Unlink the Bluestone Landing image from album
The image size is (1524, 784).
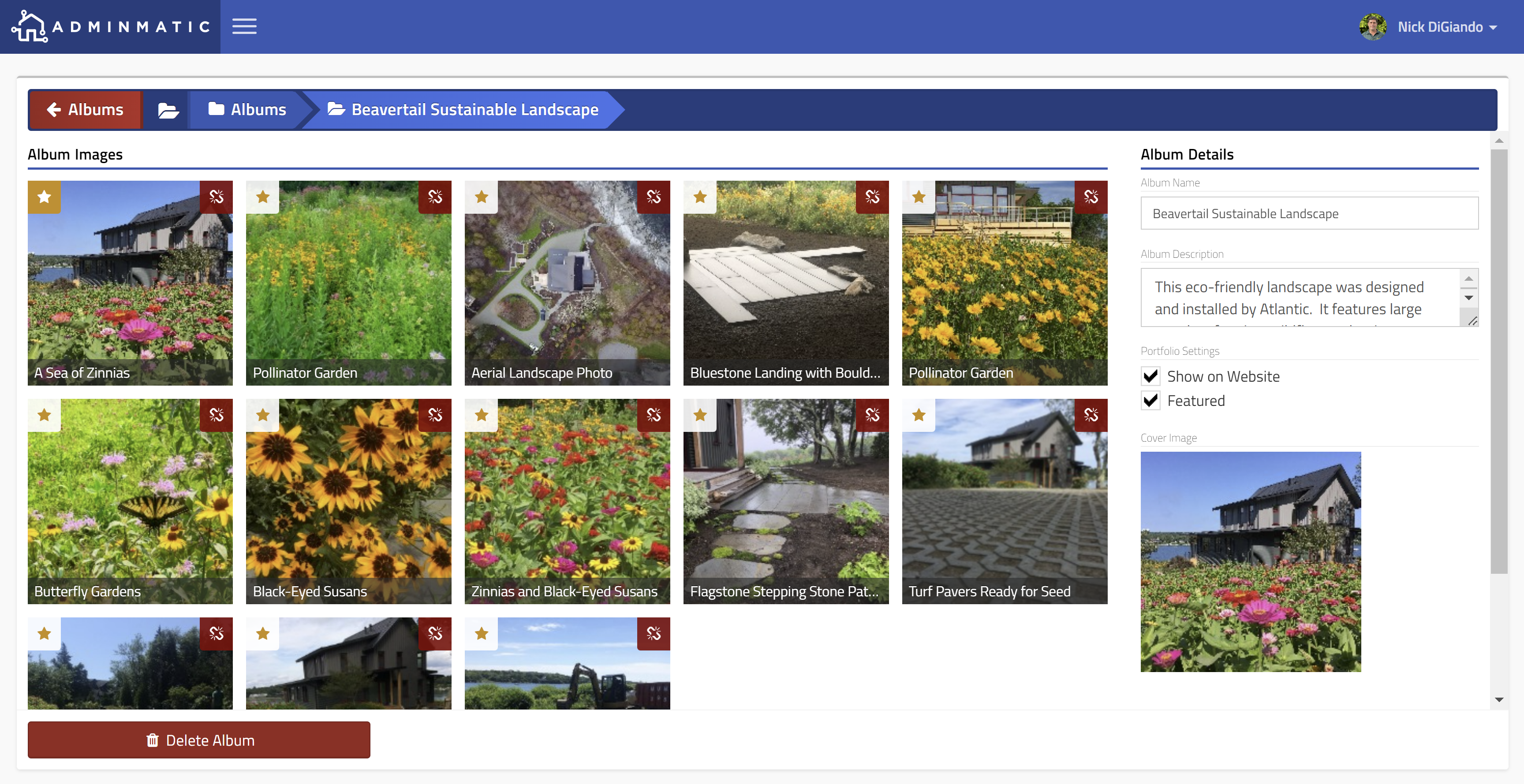click(x=873, y=197)
